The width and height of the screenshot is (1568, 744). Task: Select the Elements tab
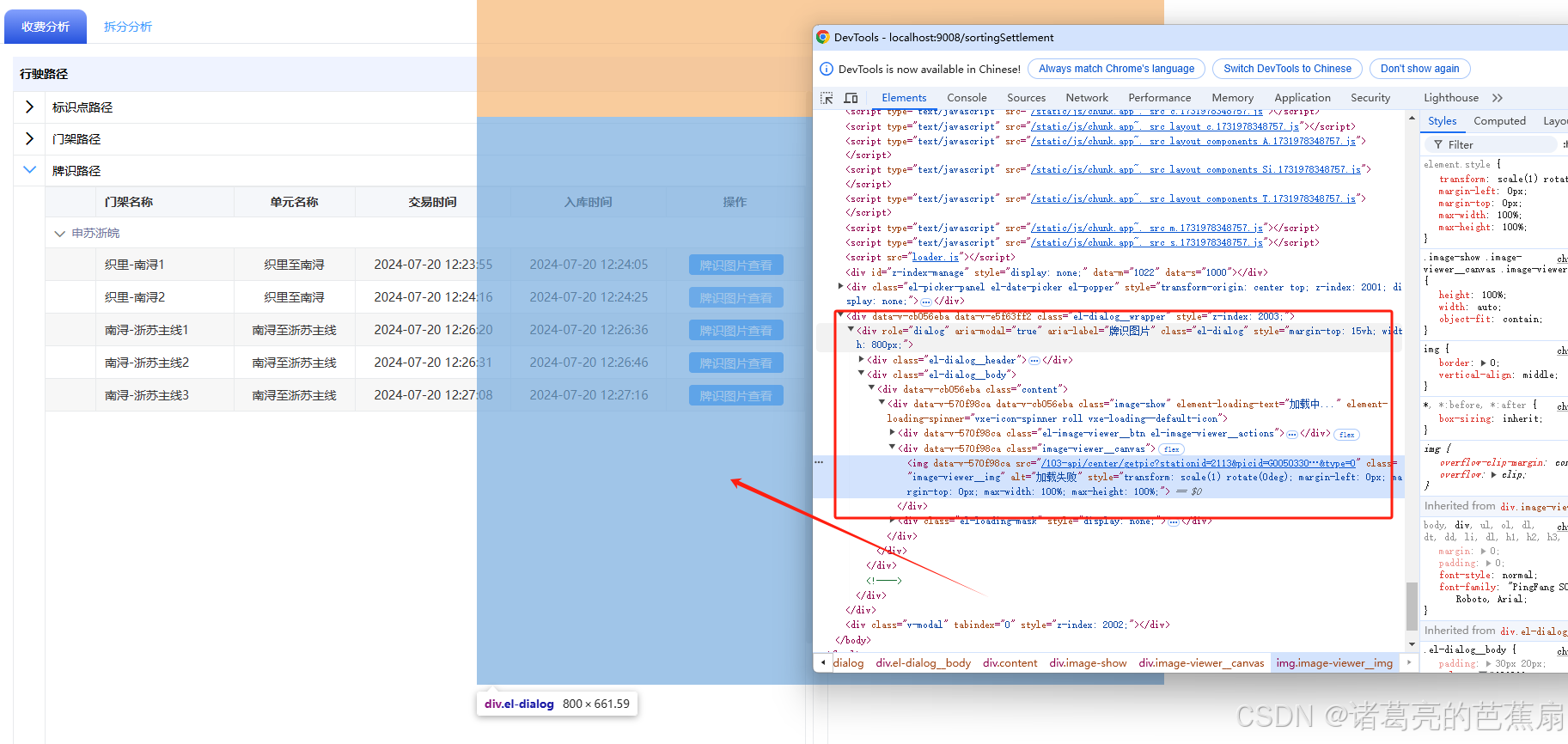point(904,98)
